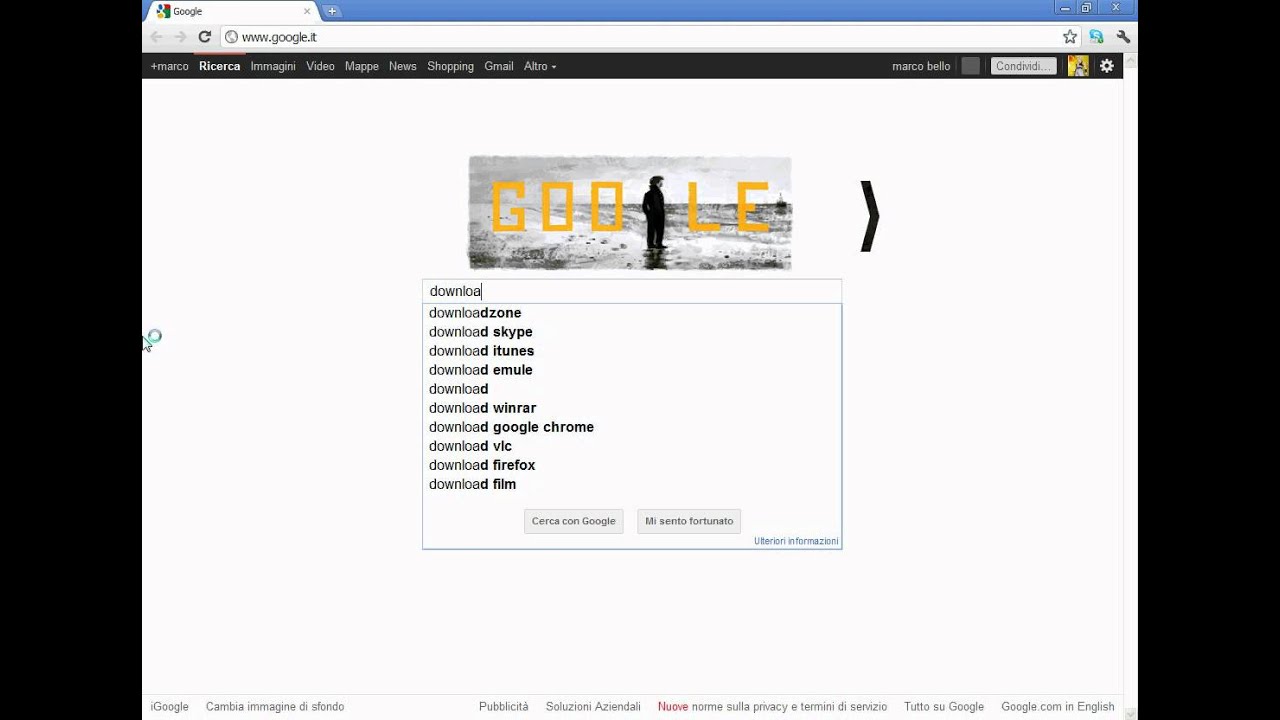Click the Google doodle image
This screenshot has width=1280, height=720.
630,213
